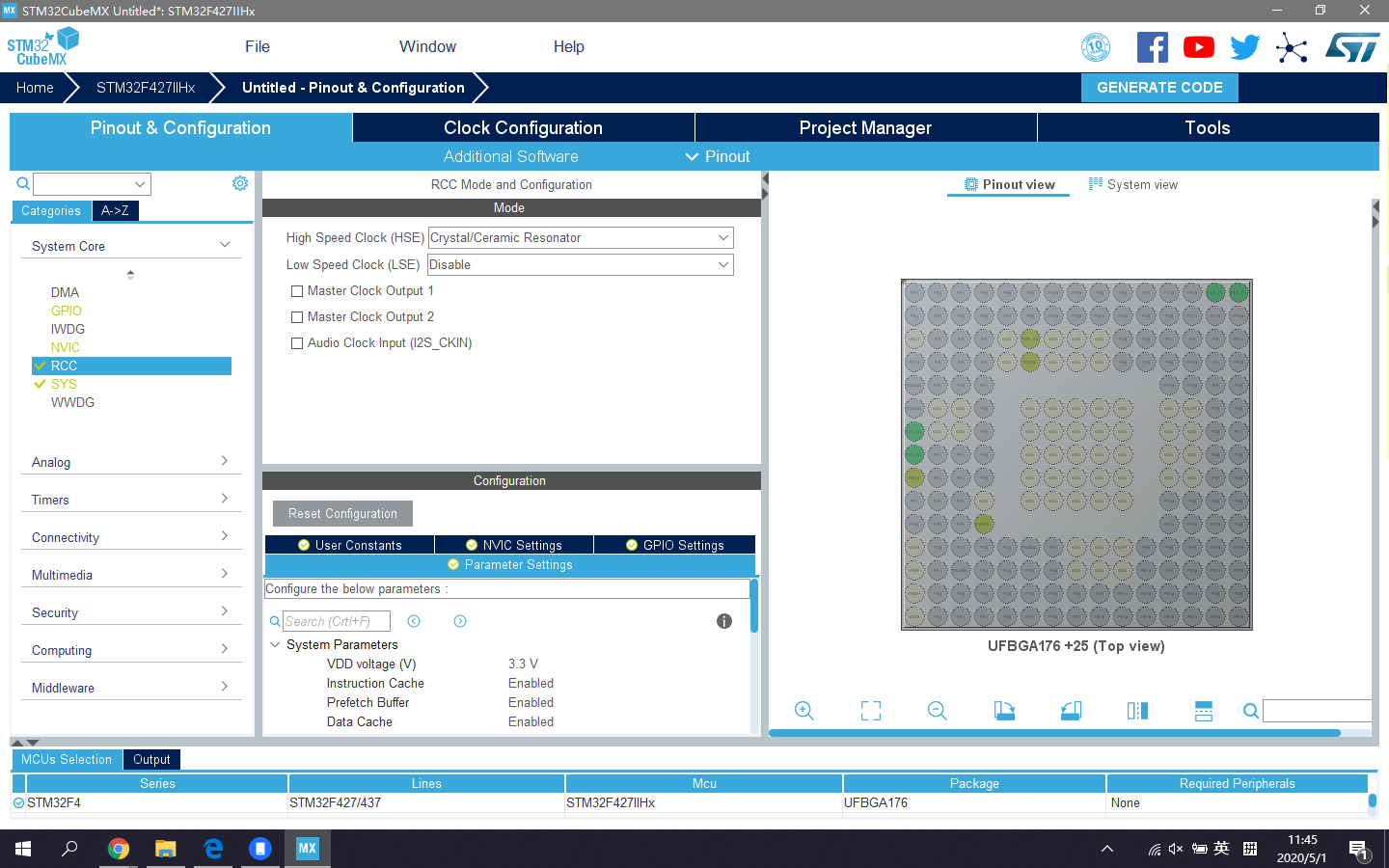Click GENERATE CODE button
The width and height of the screenshot is (1389, 868).
(x=1159, y=87)
